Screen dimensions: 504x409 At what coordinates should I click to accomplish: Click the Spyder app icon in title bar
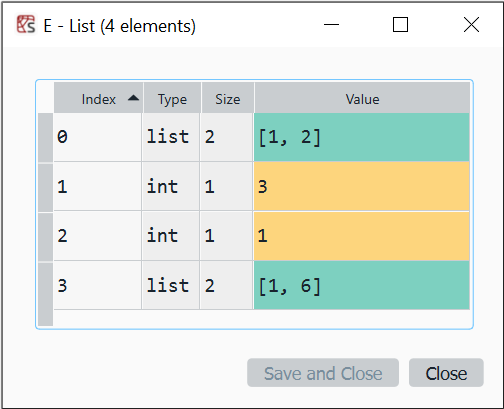(x=26, y=25)
